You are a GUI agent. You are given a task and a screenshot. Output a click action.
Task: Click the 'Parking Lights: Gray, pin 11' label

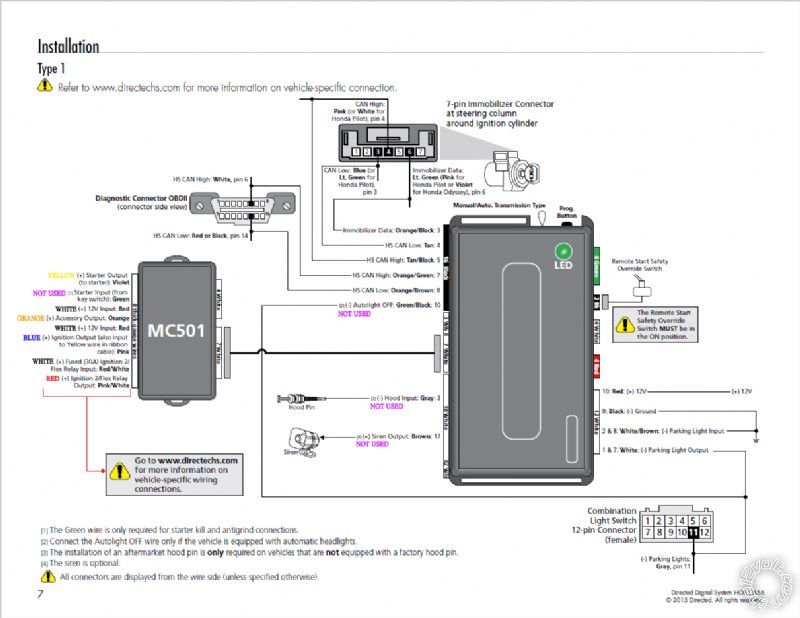666,563
